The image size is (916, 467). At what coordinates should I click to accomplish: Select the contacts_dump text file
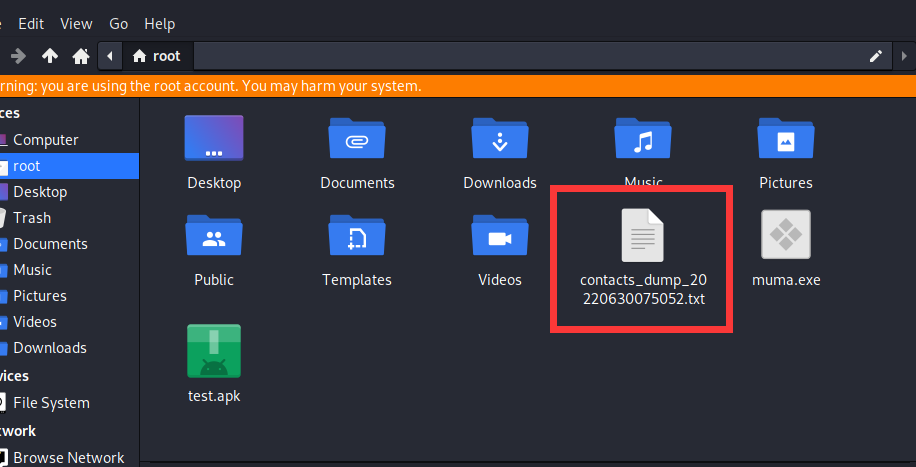642,236
